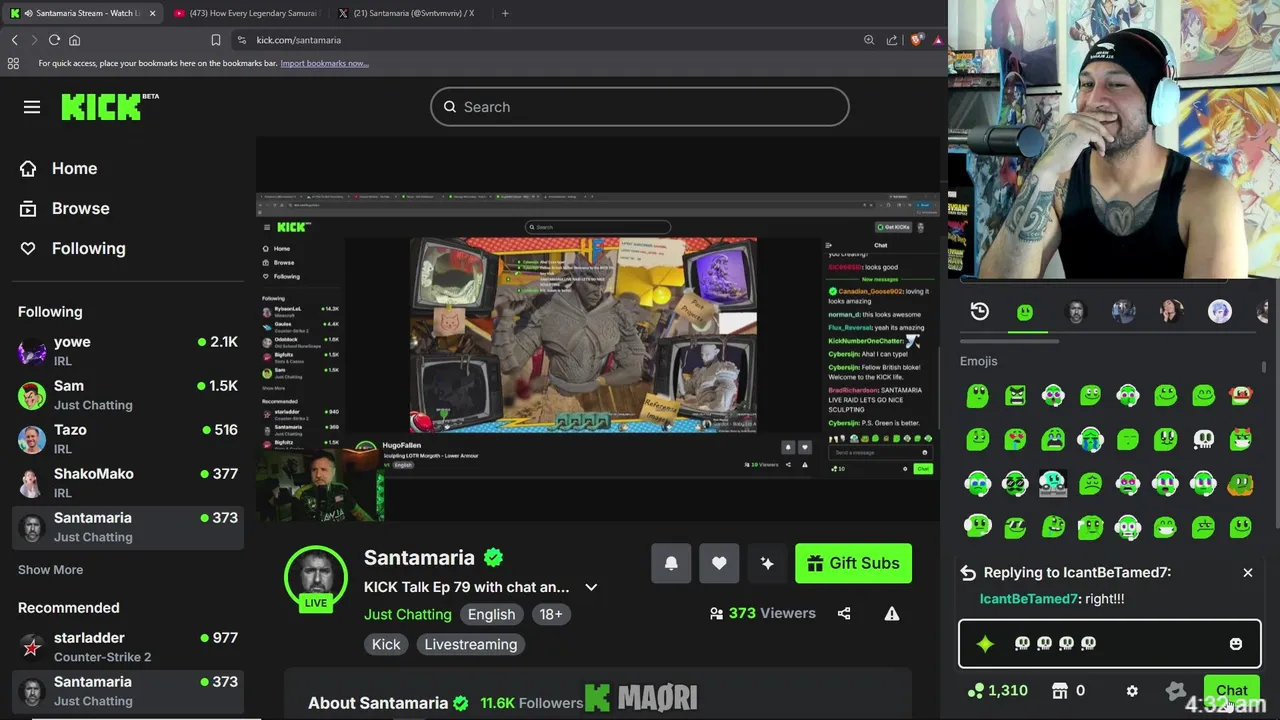Open recent emotes history tab
Screen dimensions: 1280x720
pos(980,312)
